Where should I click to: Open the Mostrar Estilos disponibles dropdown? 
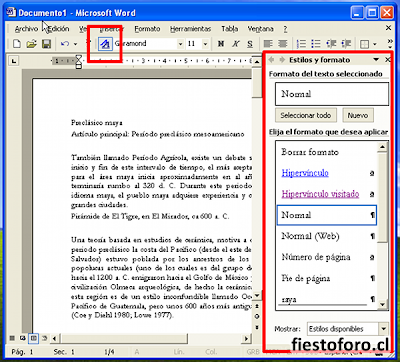383,329
